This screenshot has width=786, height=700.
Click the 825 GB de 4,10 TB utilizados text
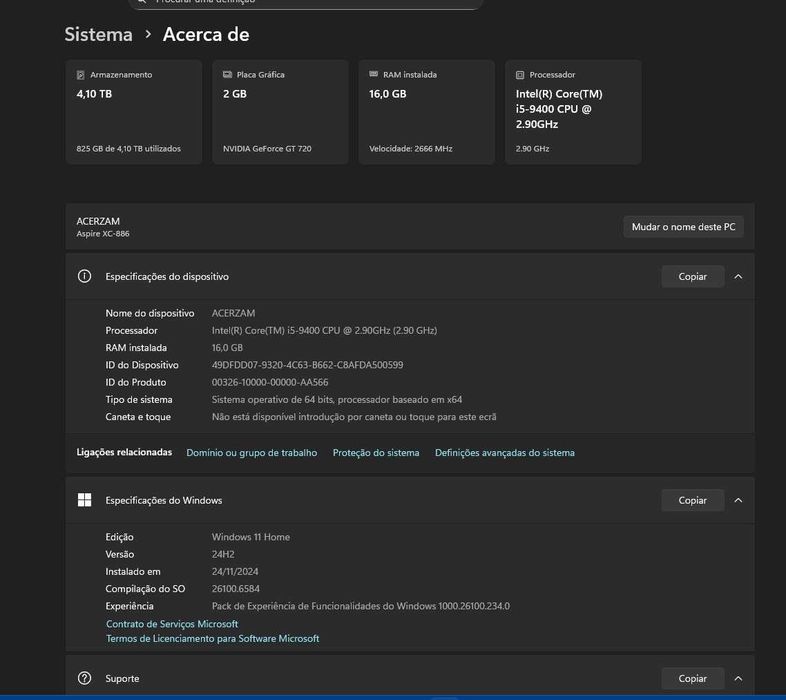tap(128, 148)
